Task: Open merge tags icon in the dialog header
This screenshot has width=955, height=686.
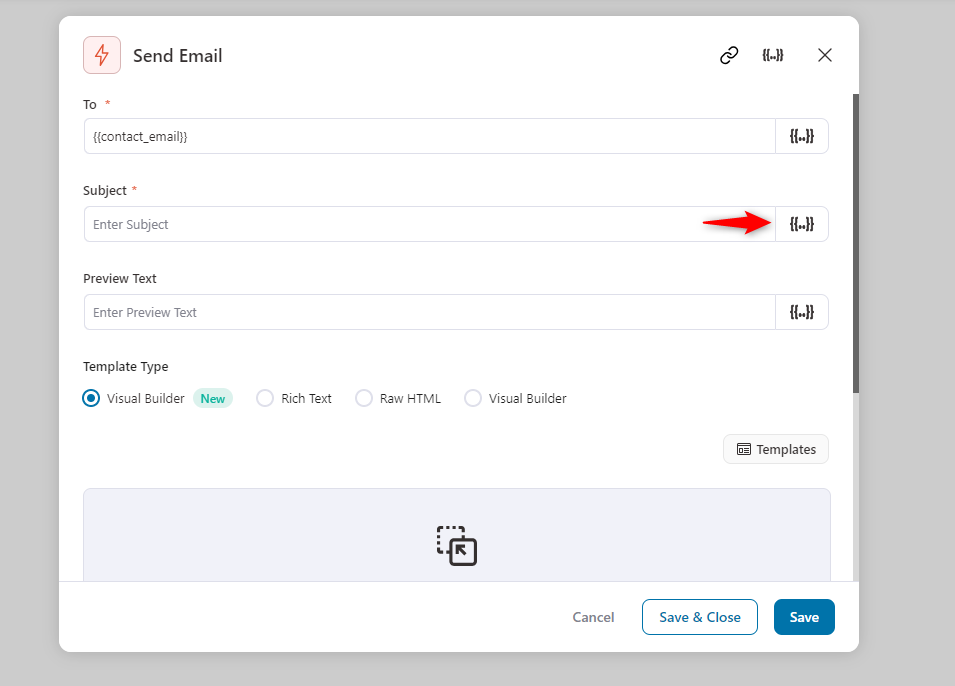Action: 773,55
